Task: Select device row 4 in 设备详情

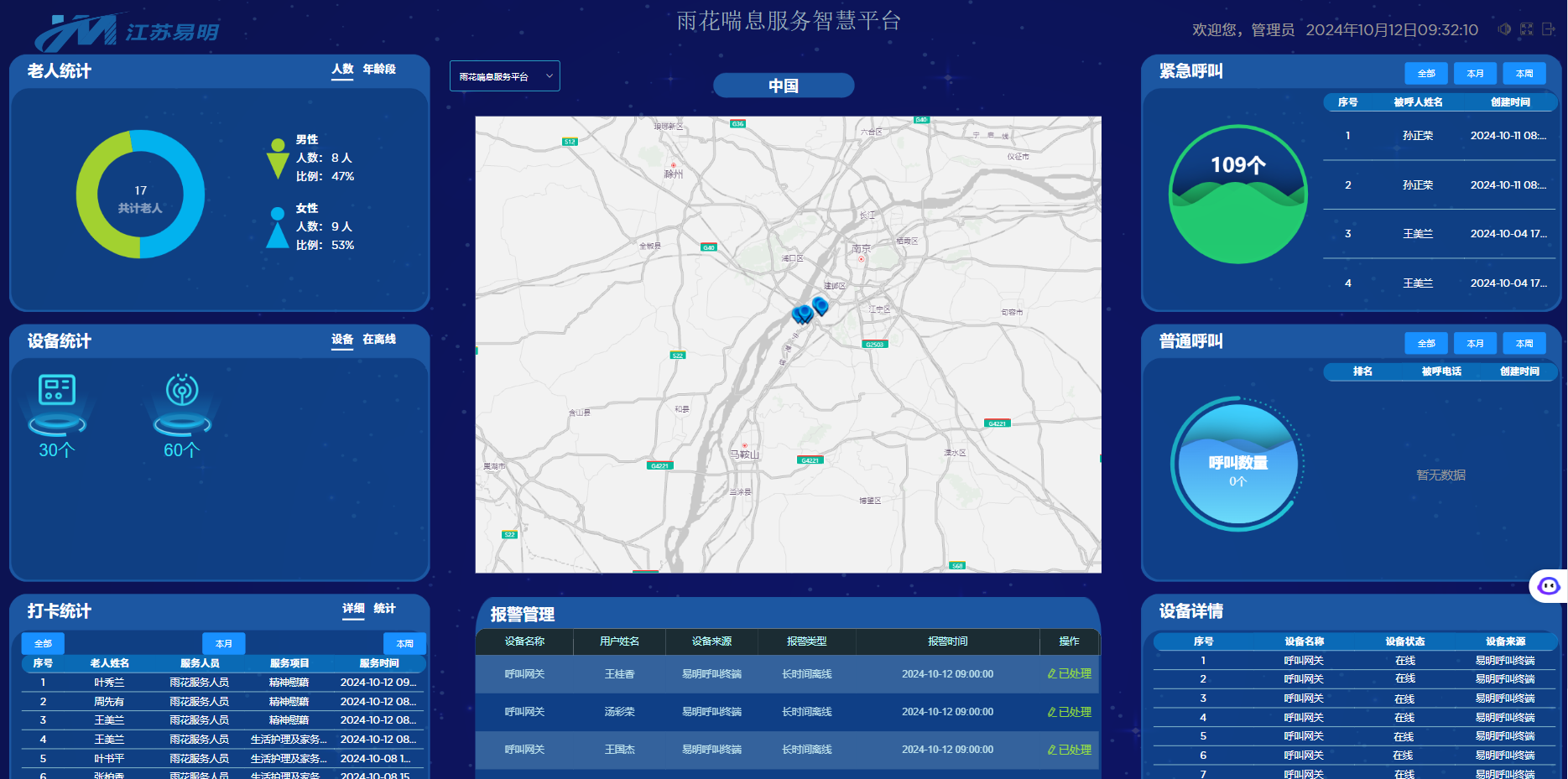Action: click(1356, 718)
